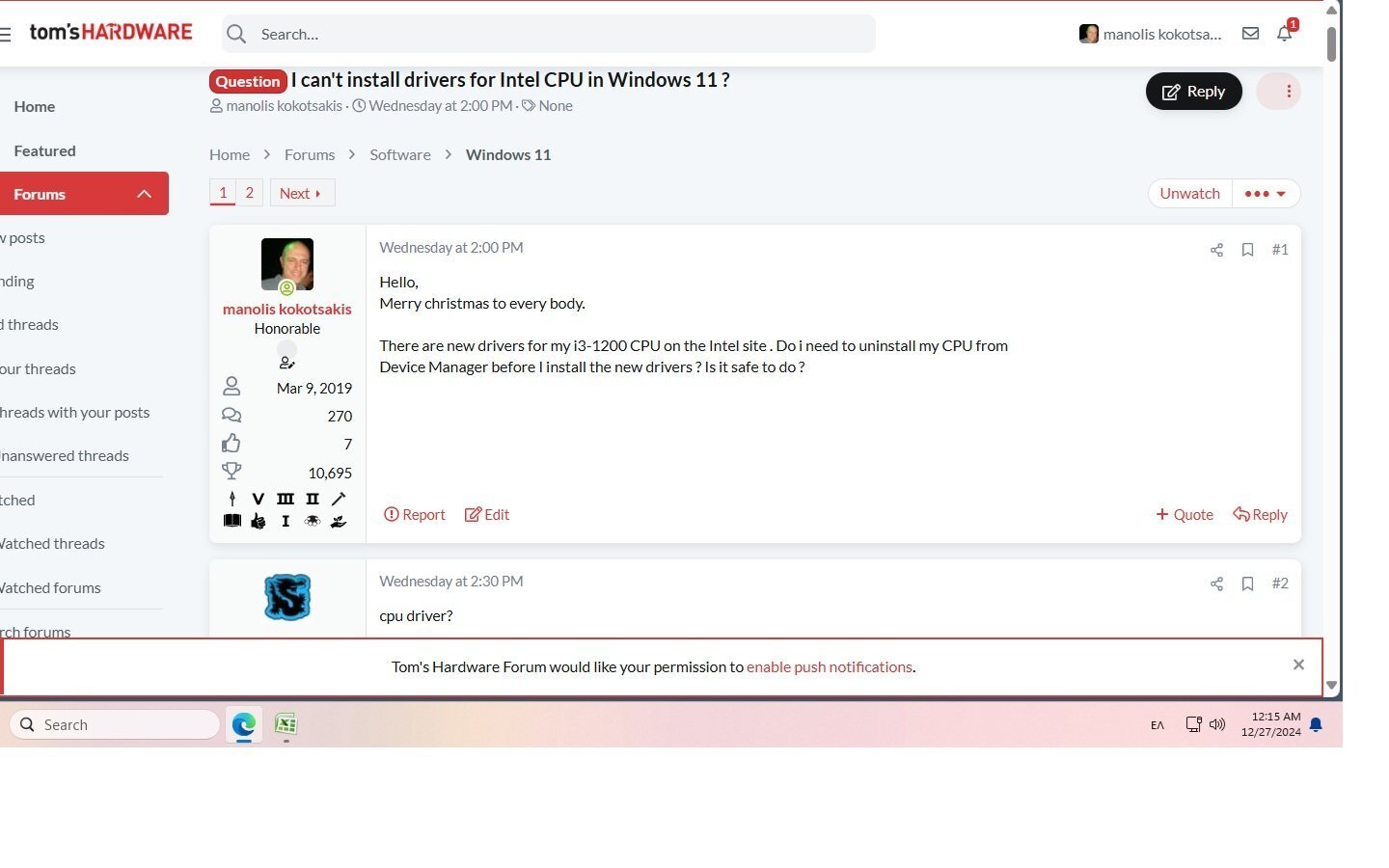Click the network icon in the system tray
This screenshot has height=868, width=1389.
1193,724
